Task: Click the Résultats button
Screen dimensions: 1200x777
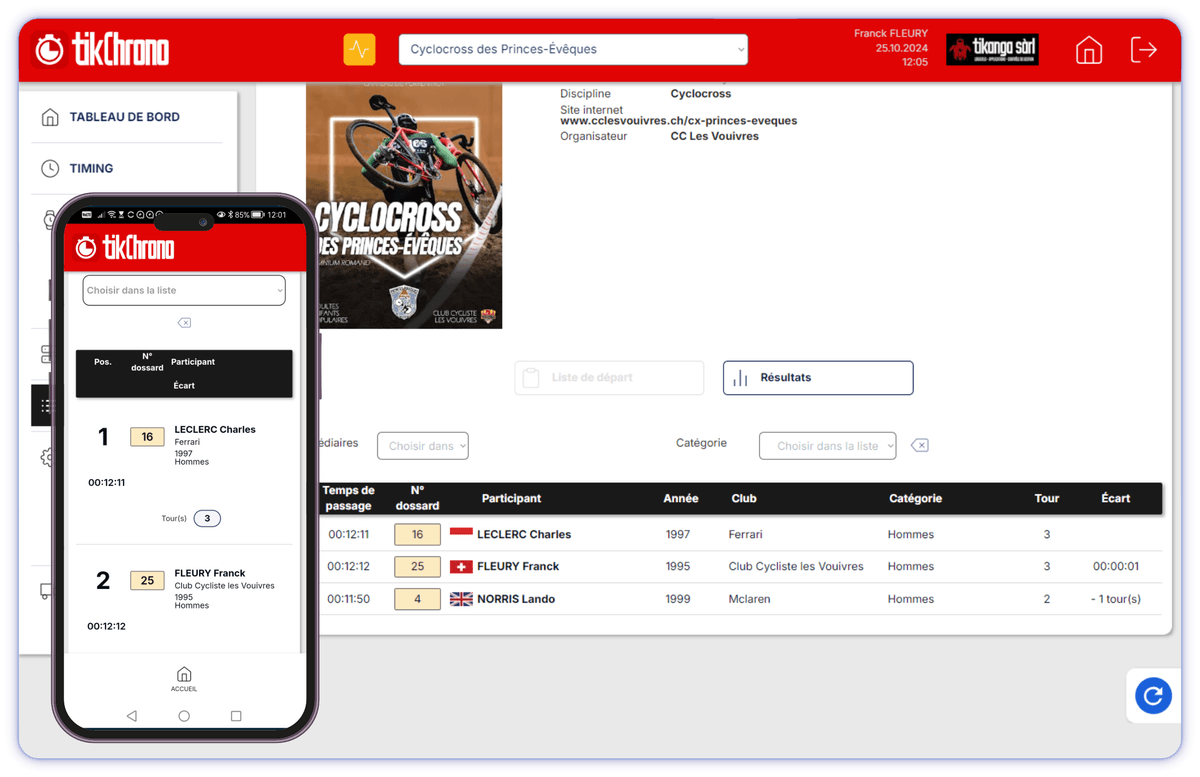Action: coord(818,378)
